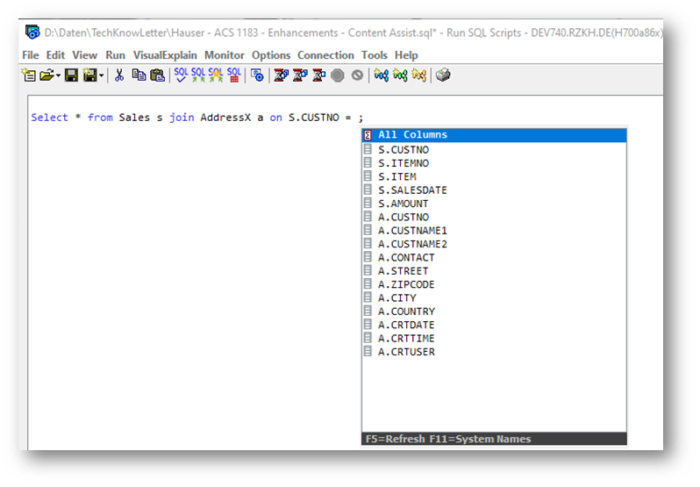The height and width of the screenshot is (487, 700).
Task: Run all statements (first hourglass icon)
Action: [x=281, y=75]
